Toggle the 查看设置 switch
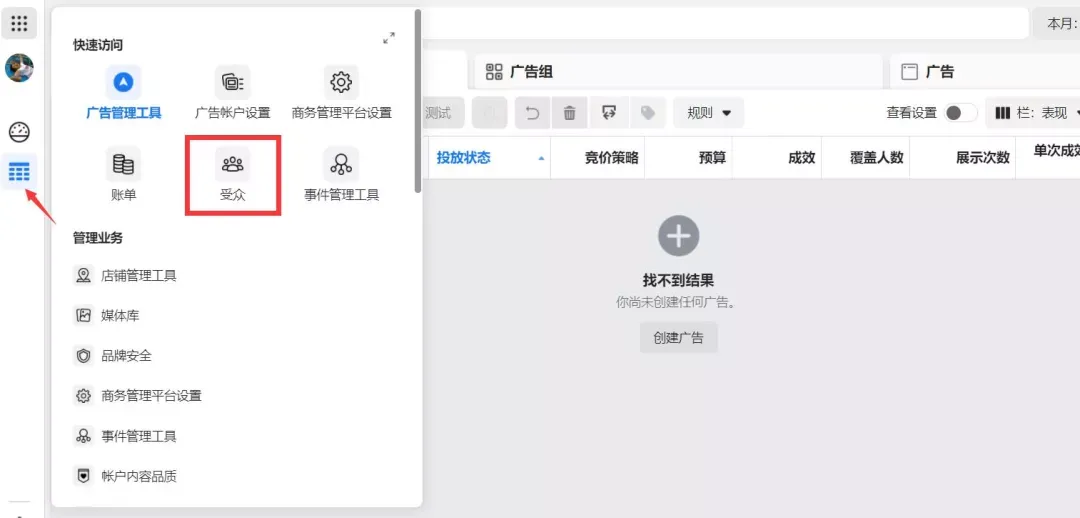The height and width of the screenshot is (518, 1080). click(x=960, y=113)
